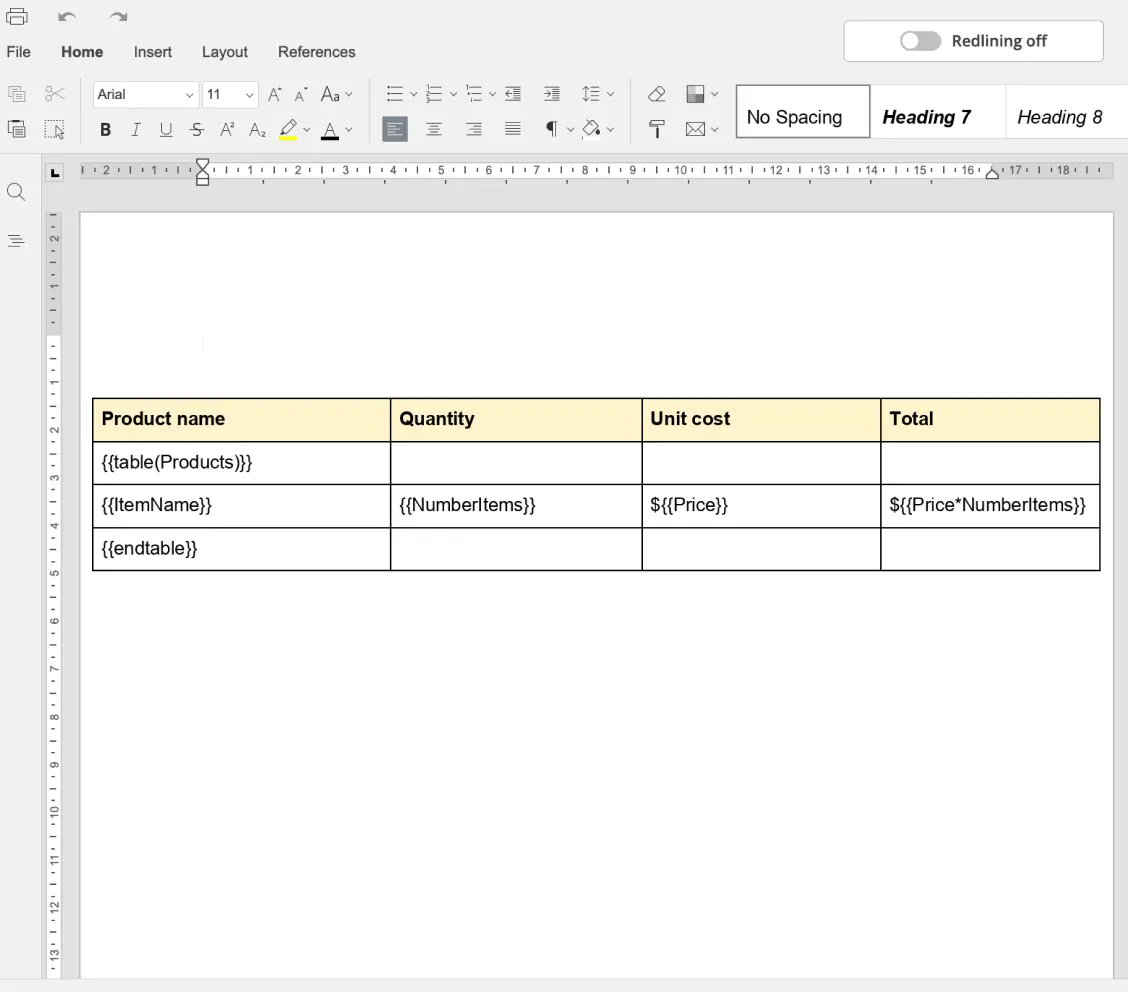Toggle strikethrough formatting

[196, 128]
